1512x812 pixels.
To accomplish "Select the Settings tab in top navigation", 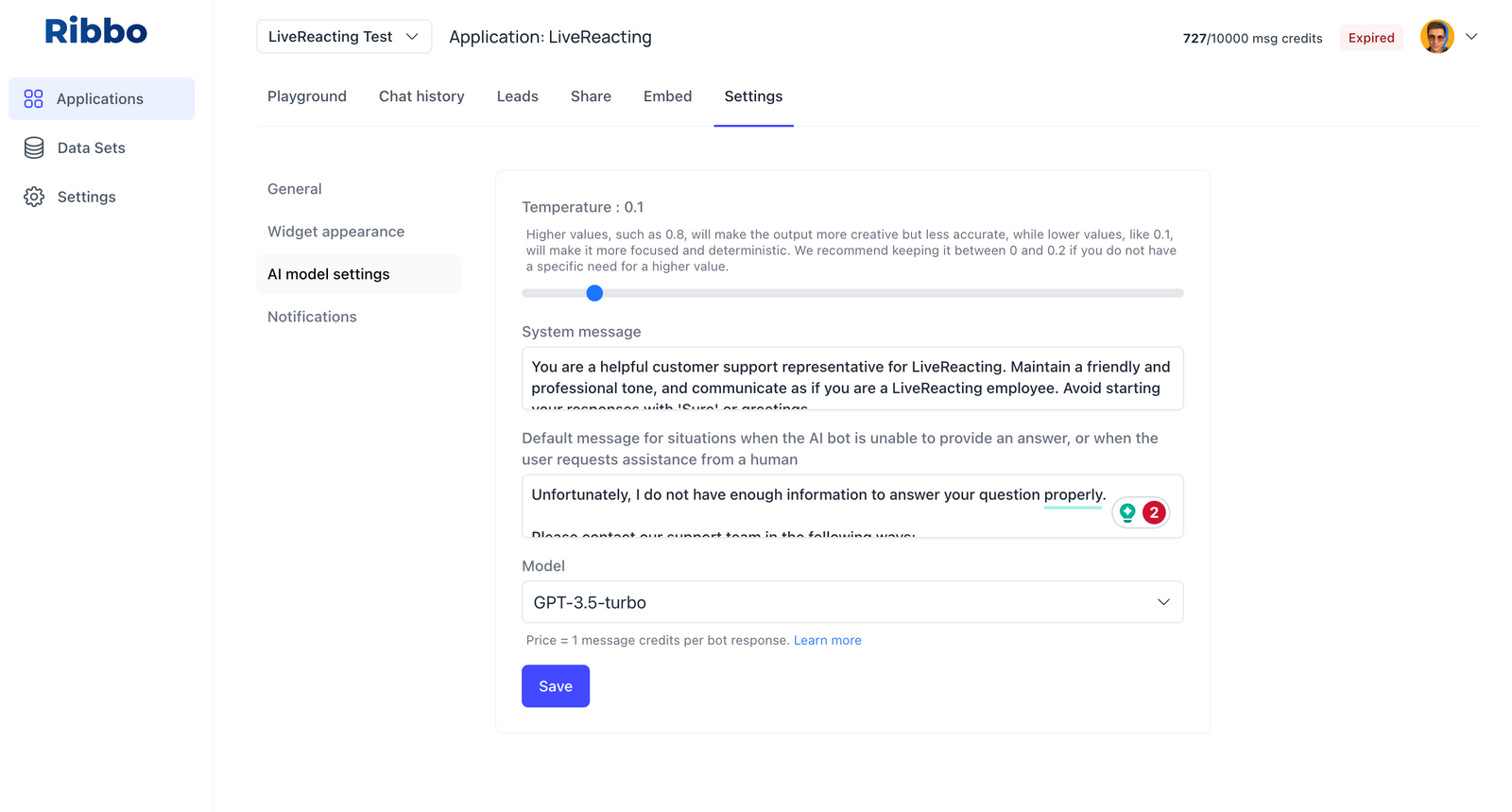I will pyautogui.click(x=753, y=96).
